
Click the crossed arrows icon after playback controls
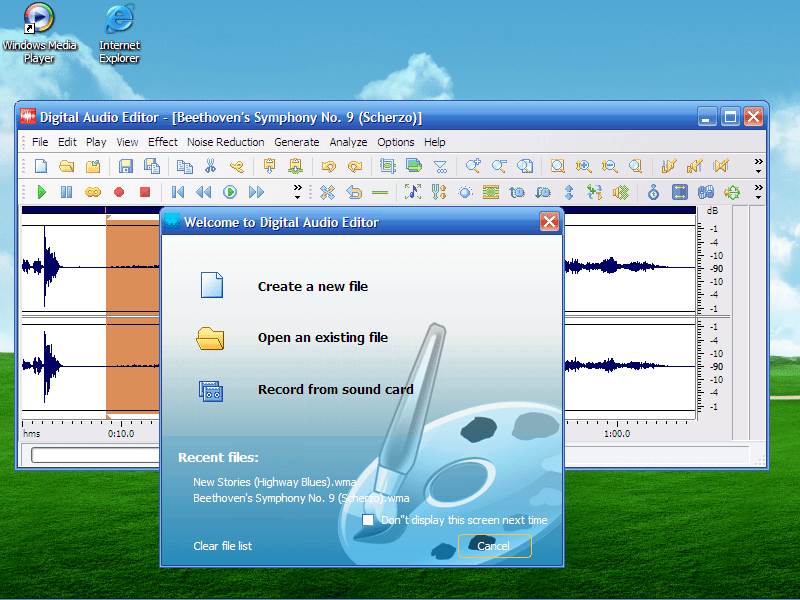[x=328, y=192]
